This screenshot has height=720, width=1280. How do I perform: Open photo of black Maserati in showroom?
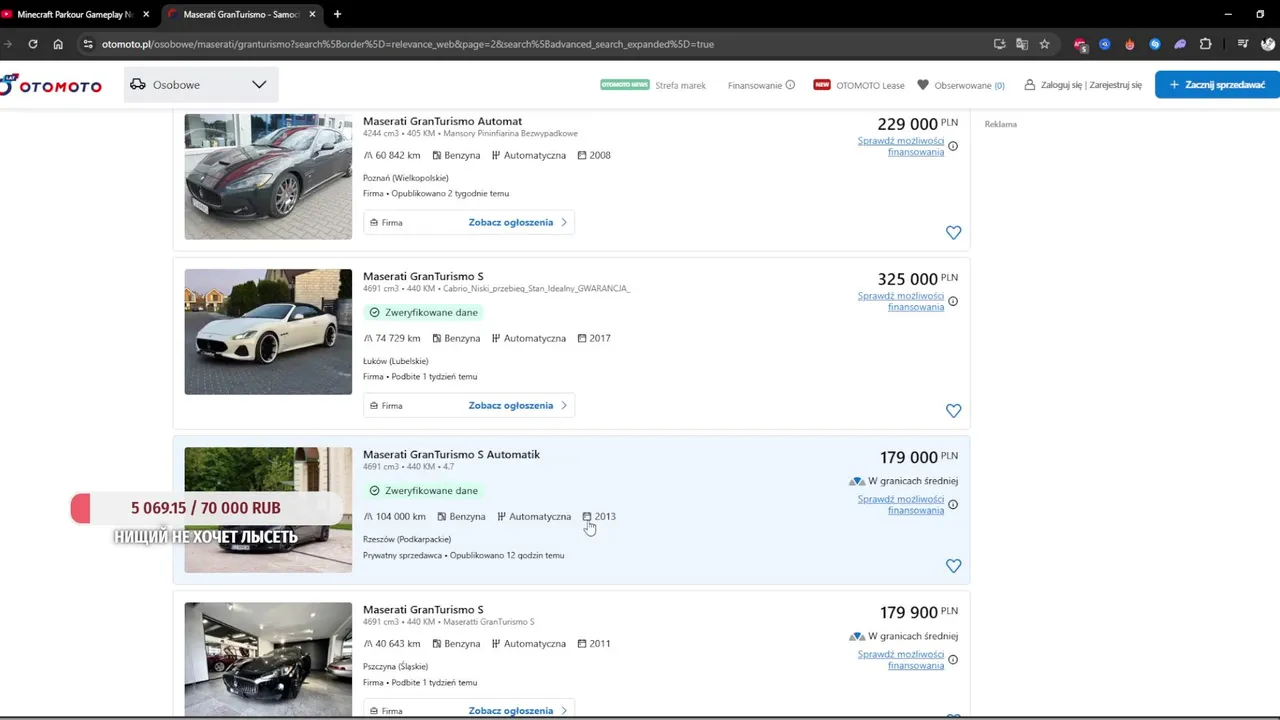tap(268, 660)
